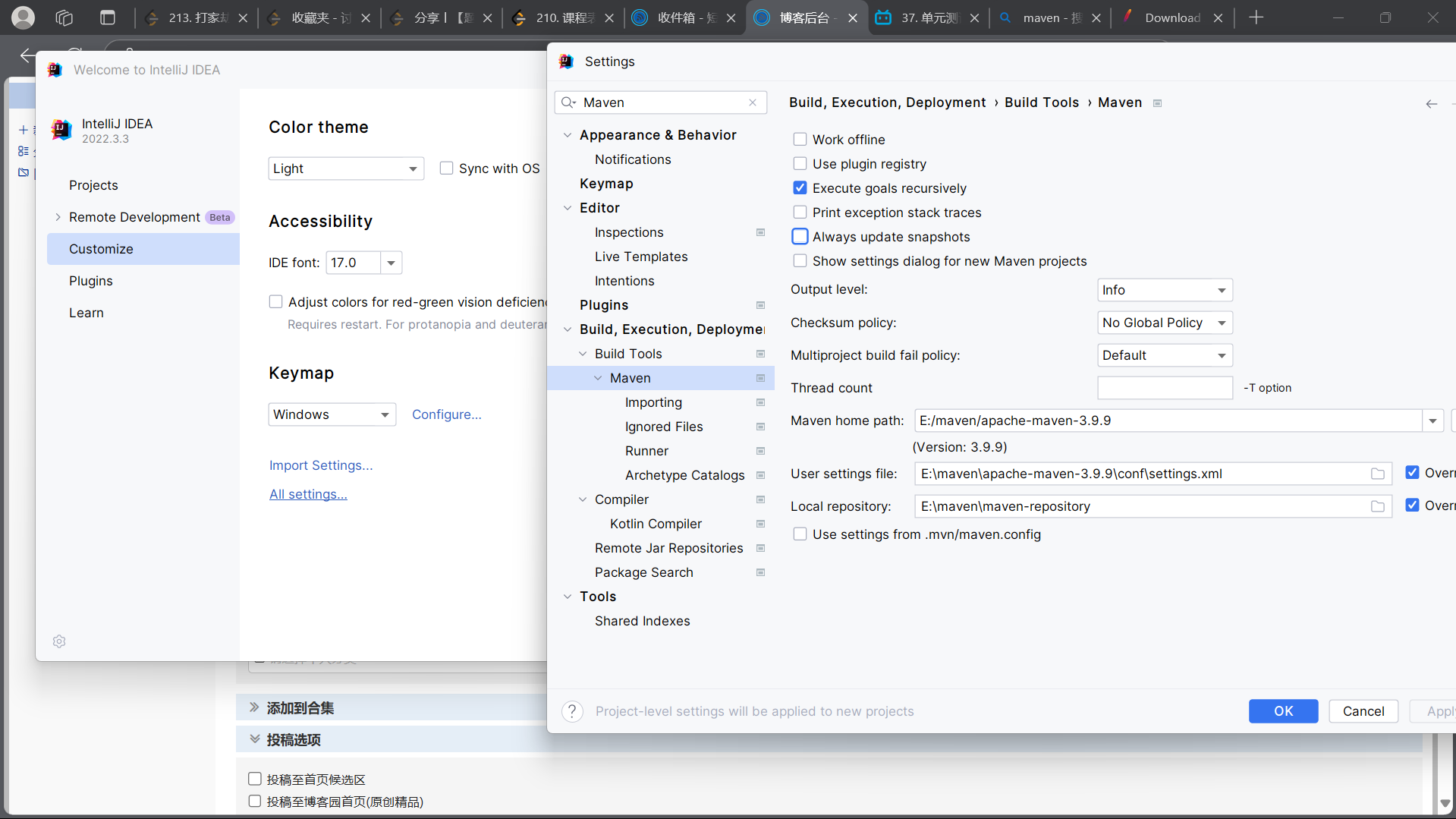Open the All settings... link
Viewport: 1456px width, 819px height.
point(308,494)
